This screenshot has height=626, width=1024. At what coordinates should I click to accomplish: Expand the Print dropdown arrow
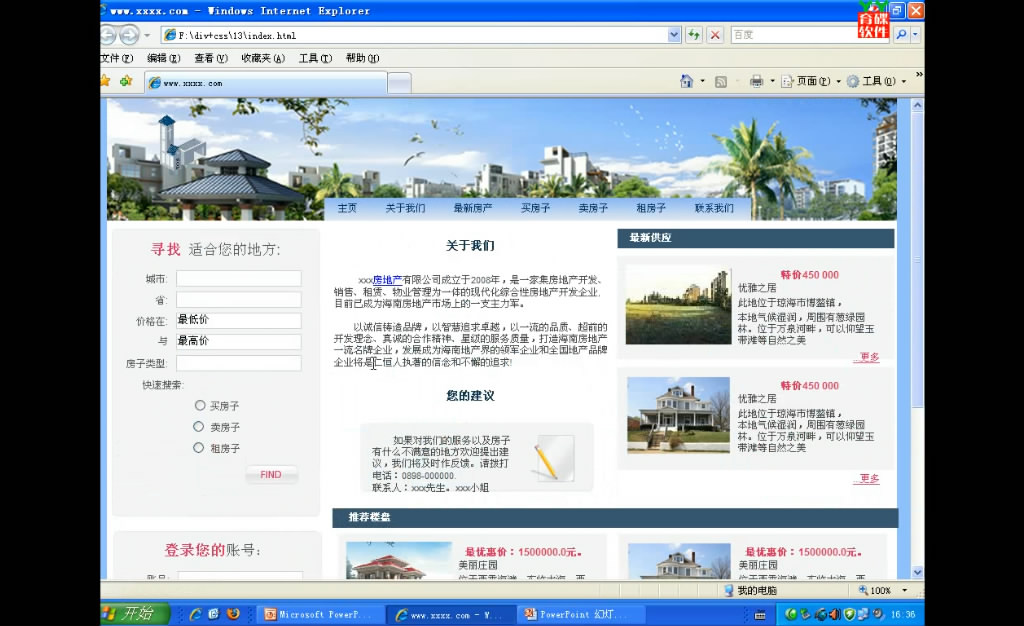[772, 82]
